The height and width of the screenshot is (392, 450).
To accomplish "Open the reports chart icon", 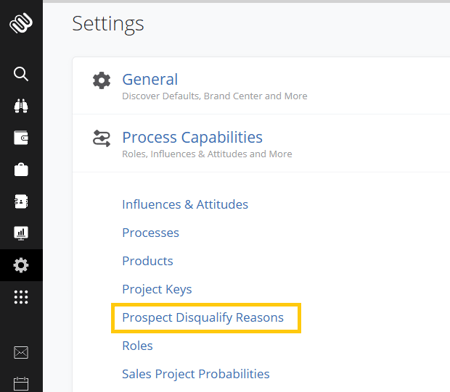I will coord(21,233).
